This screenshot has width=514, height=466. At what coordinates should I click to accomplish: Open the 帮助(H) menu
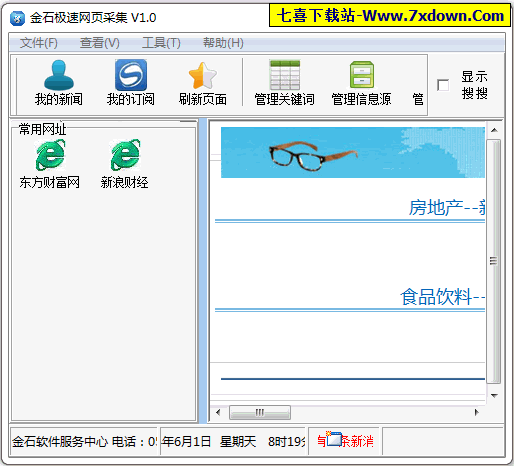coord(223,43)
